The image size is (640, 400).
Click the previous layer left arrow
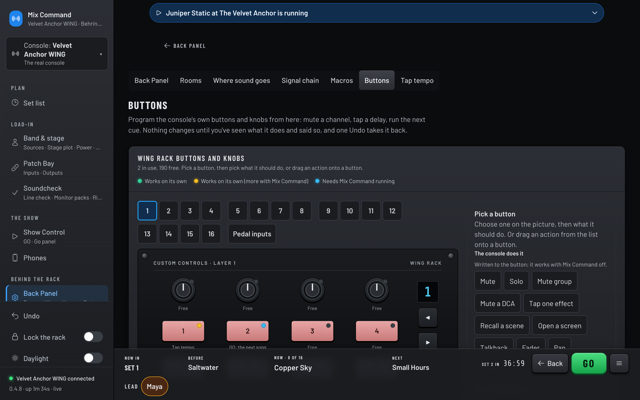point(428,318)
